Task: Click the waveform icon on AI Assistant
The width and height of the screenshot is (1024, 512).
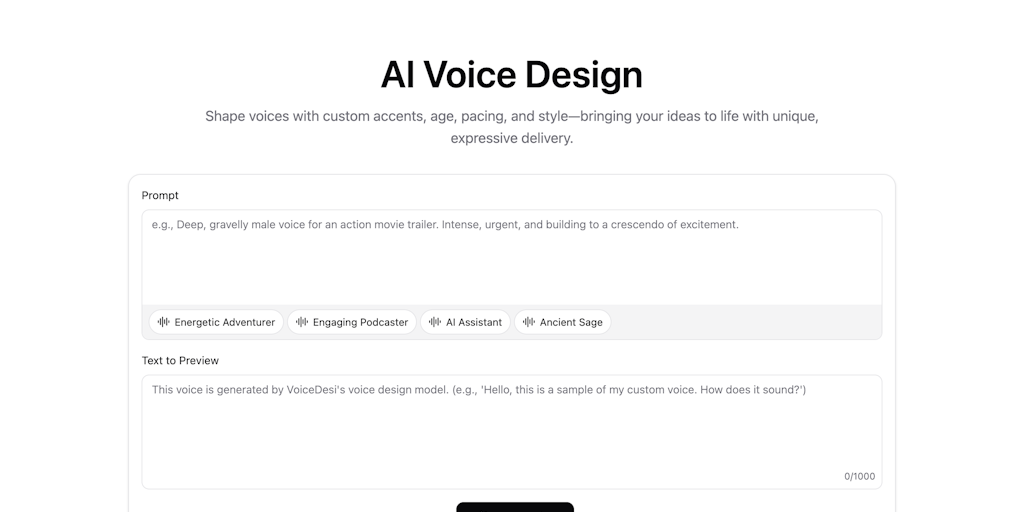Action: [435, 322]
